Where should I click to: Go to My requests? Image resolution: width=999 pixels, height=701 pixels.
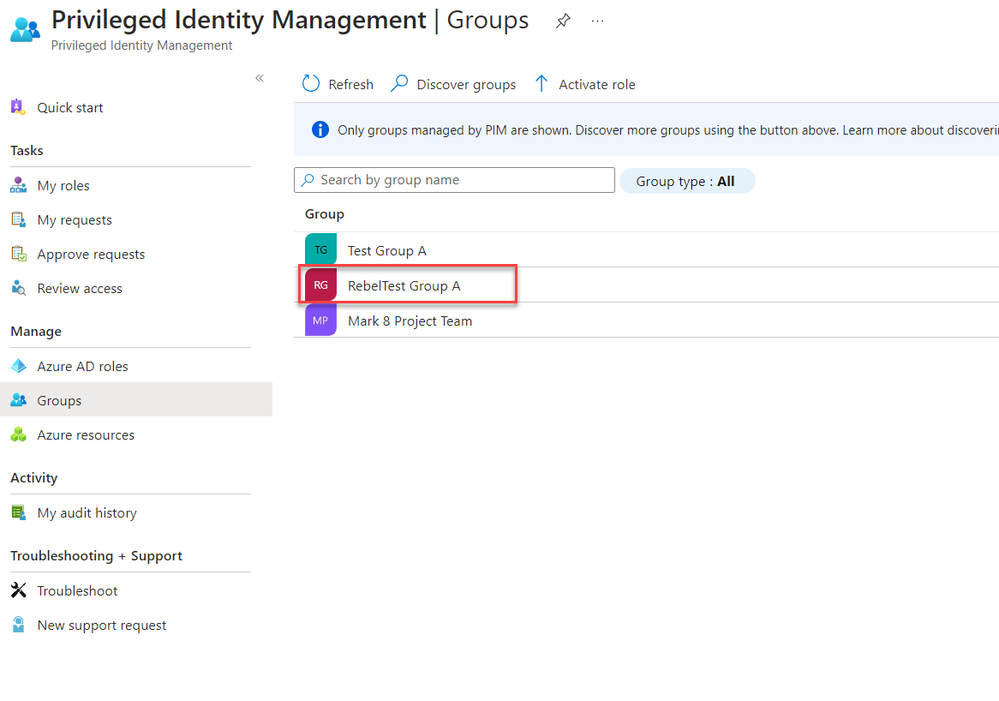click(x=74, y=220)
